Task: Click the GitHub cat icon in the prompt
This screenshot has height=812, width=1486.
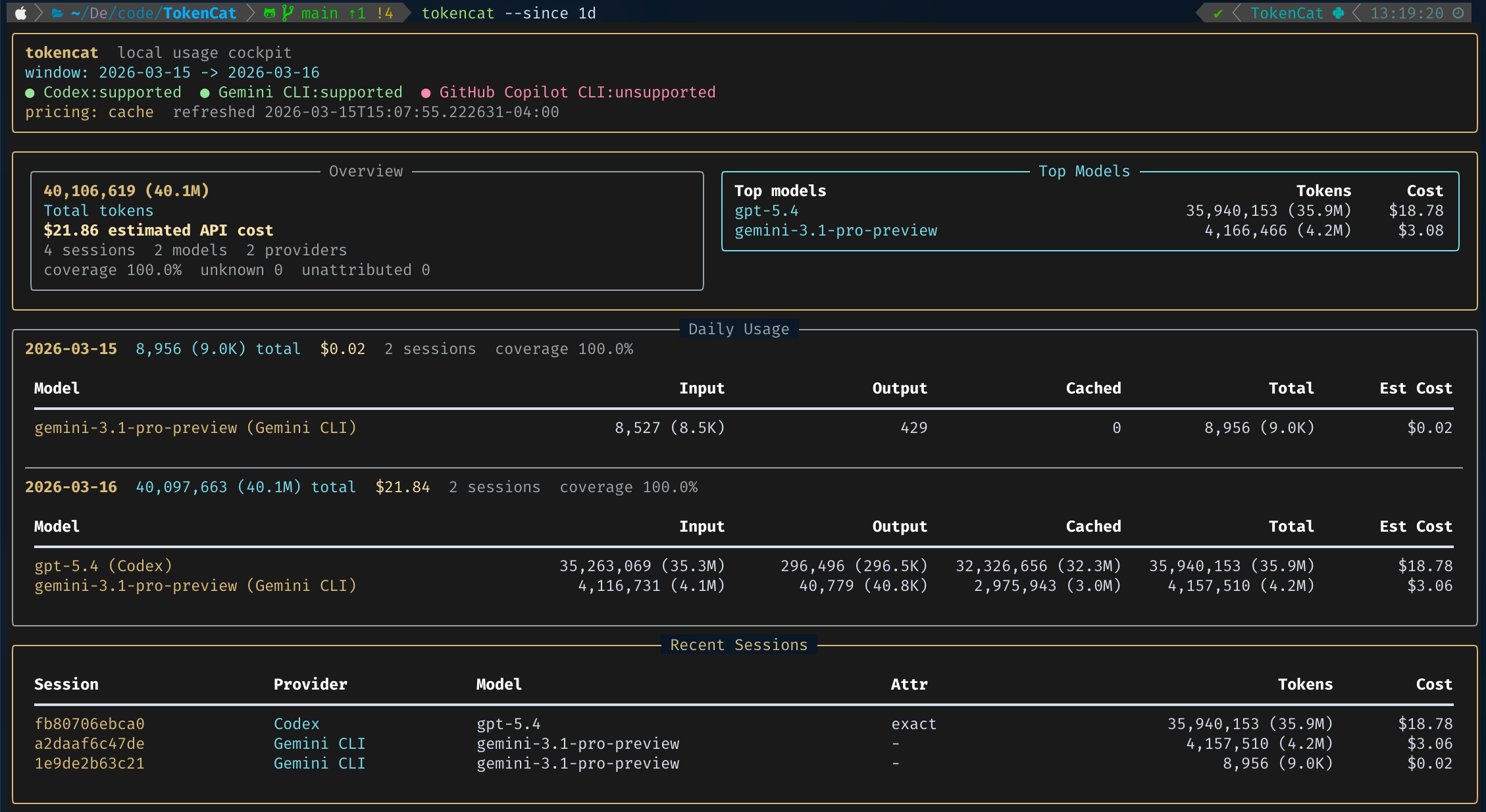Action: click(269, 13)
